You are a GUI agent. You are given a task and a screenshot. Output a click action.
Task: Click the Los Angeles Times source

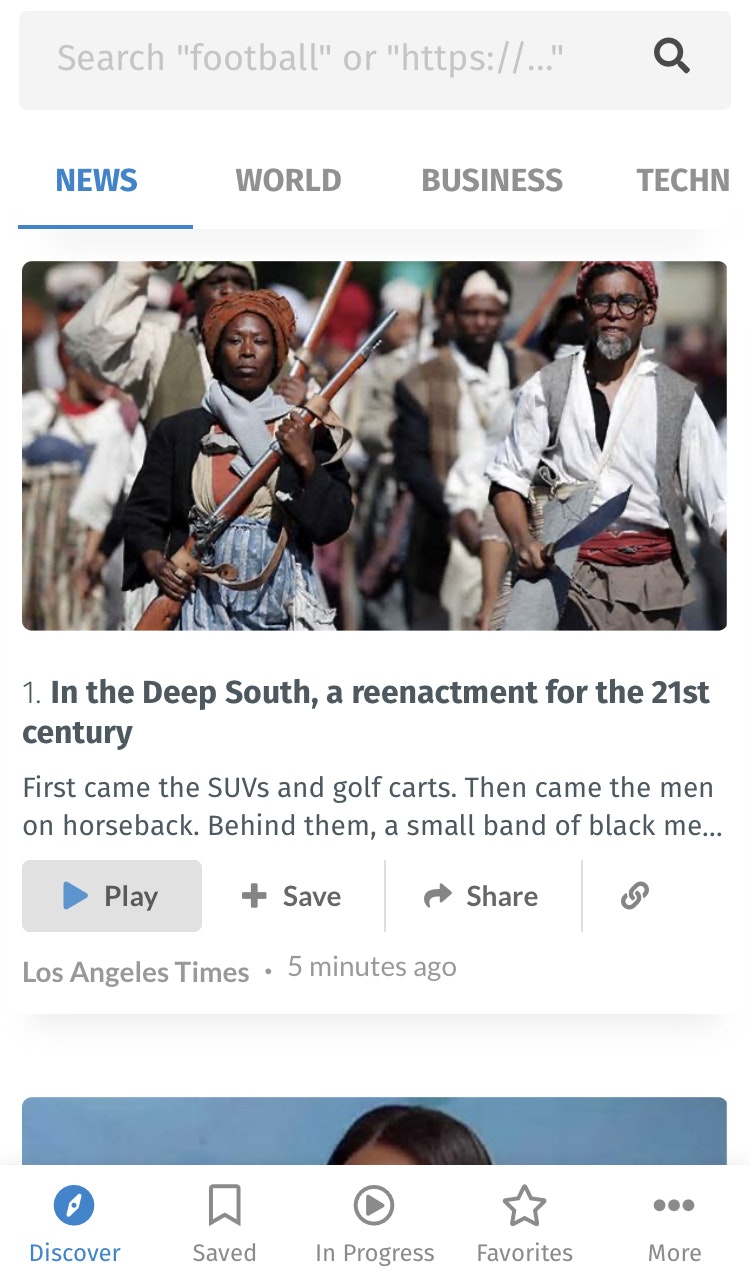[x=136, y=972]
